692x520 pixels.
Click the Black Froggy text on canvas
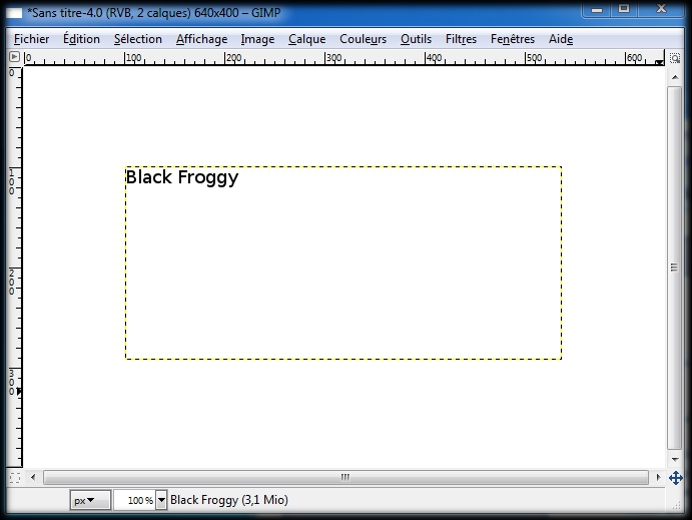pos(181,178)
